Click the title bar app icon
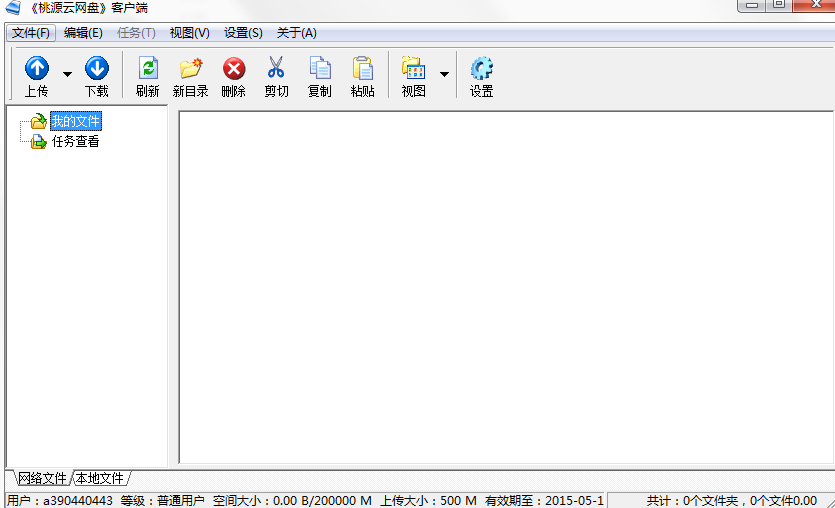This screenshot has height=508, width=835. (x=13, y=7)
